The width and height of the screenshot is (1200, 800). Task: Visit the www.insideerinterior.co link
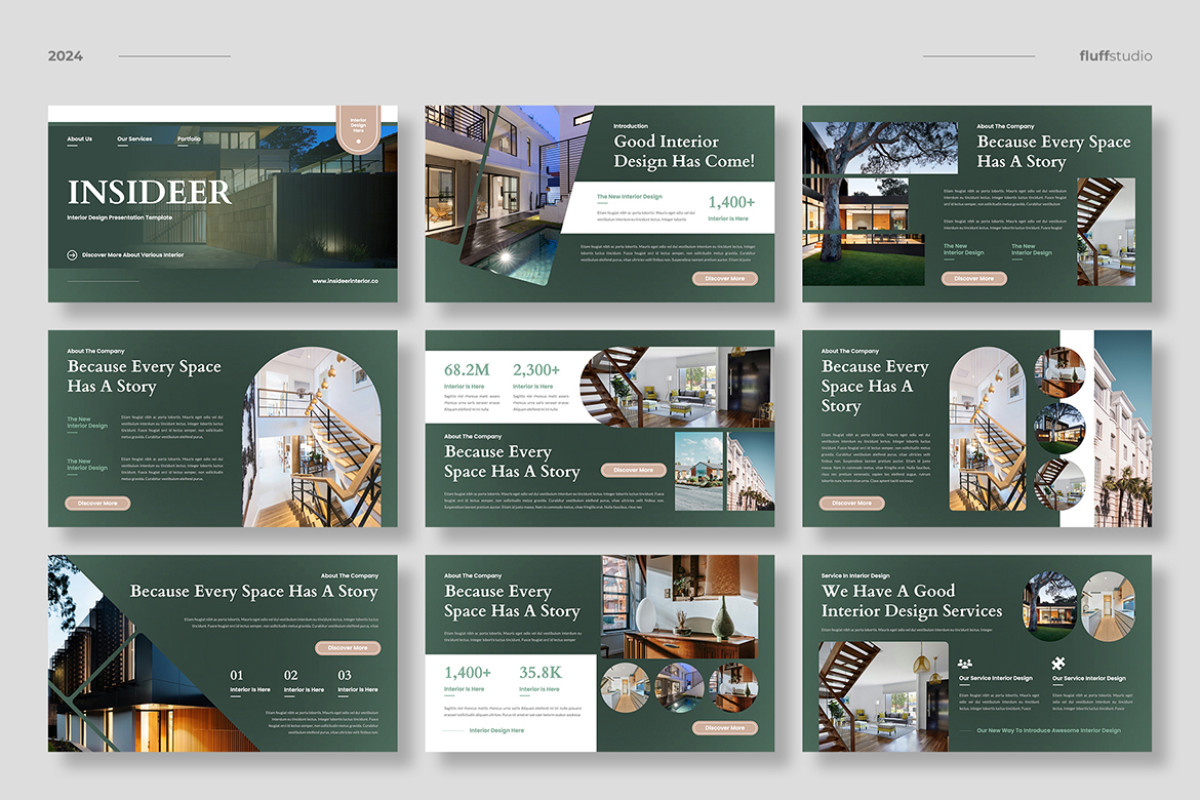tap(345, 281)
